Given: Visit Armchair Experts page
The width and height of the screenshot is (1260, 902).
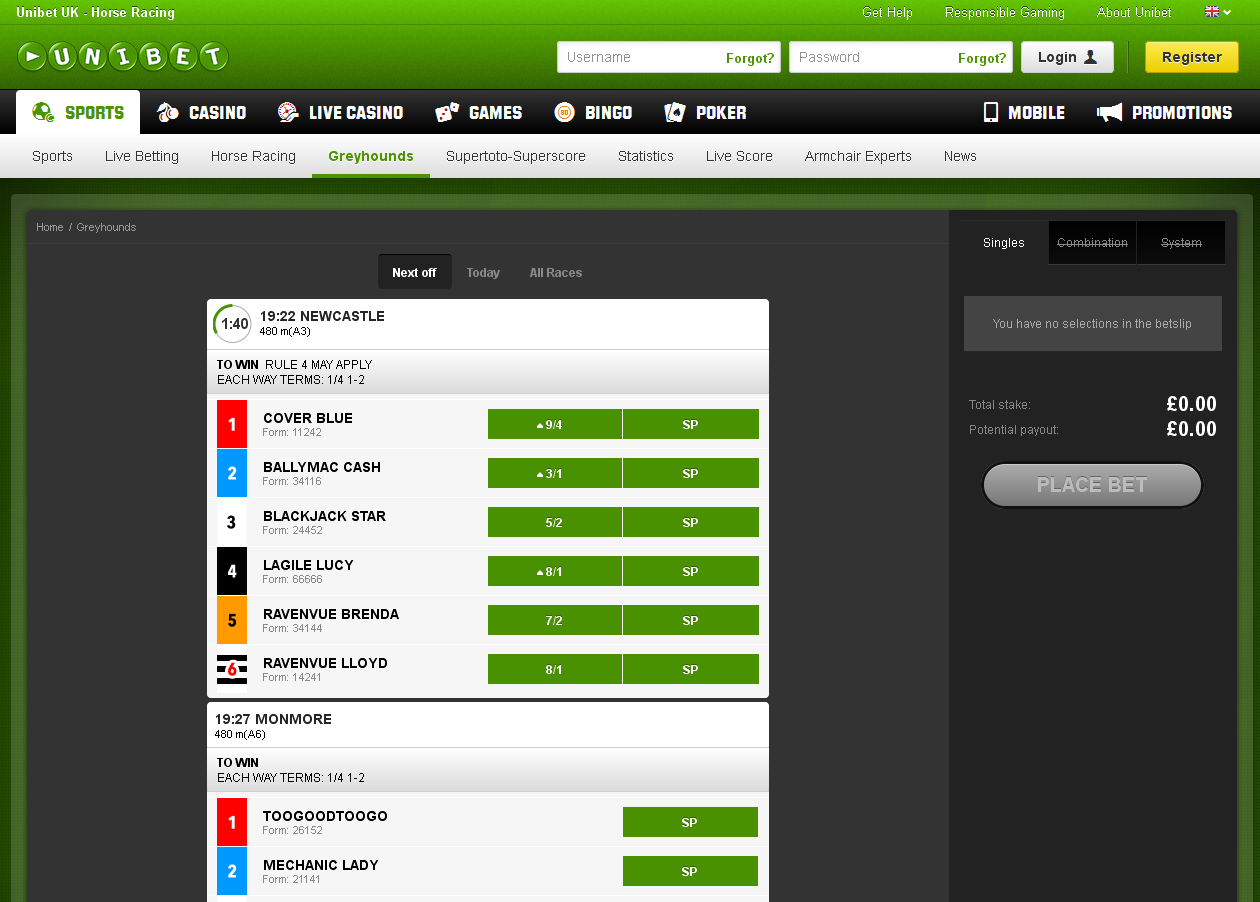Looking at the screenshot, I should [858, 156].
